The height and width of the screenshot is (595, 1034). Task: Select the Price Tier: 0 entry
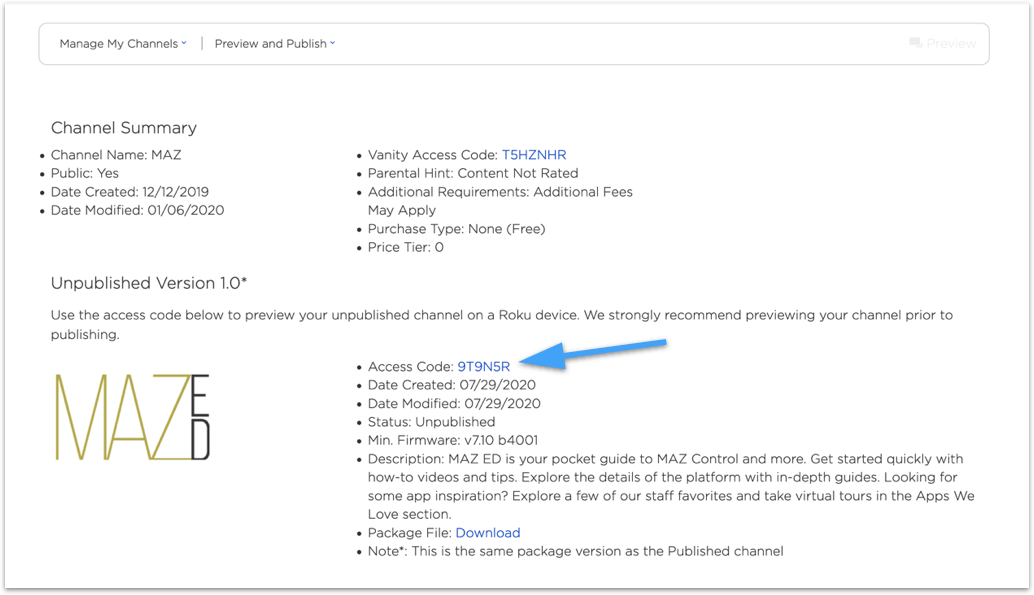click(x=406, y=247)
